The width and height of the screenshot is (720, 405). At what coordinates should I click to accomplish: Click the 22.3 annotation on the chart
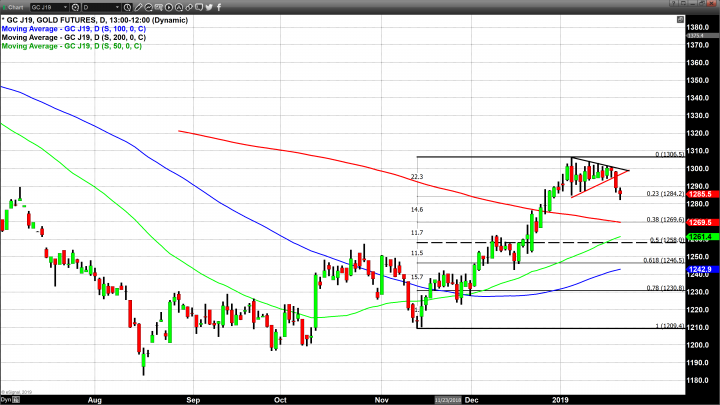point(417,177)
